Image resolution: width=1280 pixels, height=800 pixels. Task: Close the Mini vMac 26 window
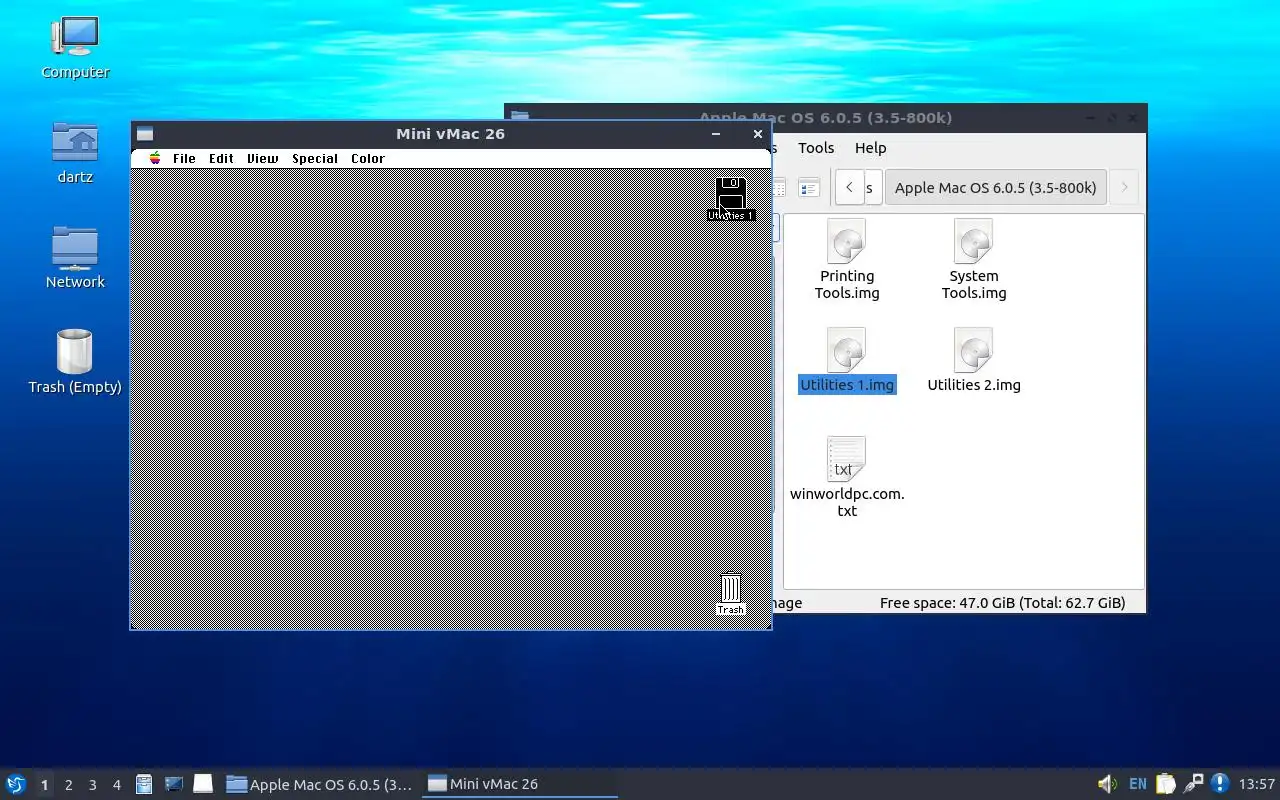point(758,134)
